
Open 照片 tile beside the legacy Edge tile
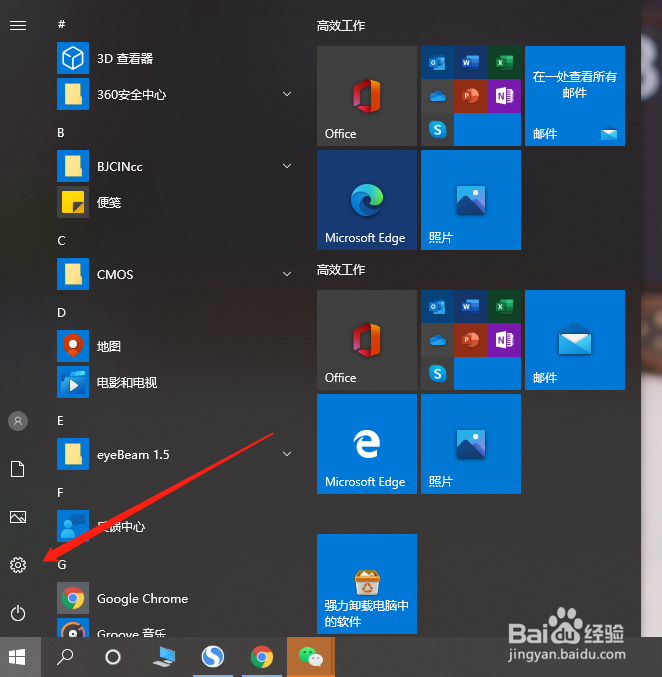(471, 444)
